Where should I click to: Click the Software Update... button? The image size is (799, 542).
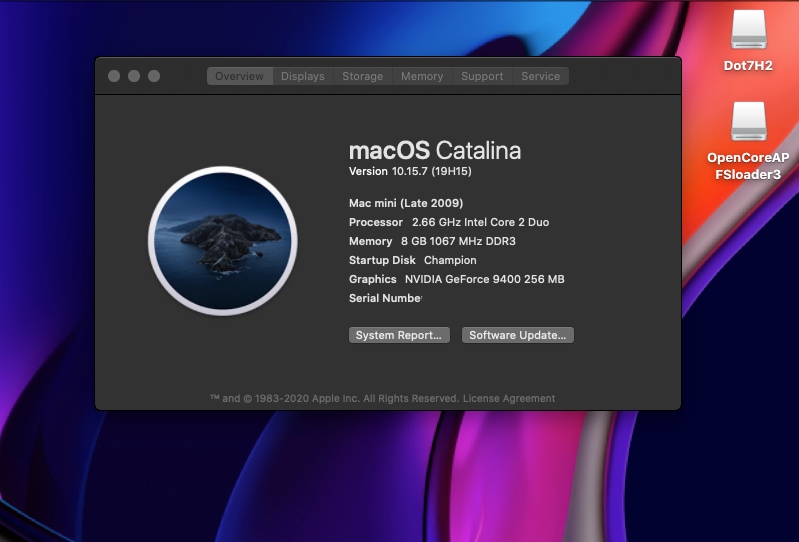(x=518, y=335)
